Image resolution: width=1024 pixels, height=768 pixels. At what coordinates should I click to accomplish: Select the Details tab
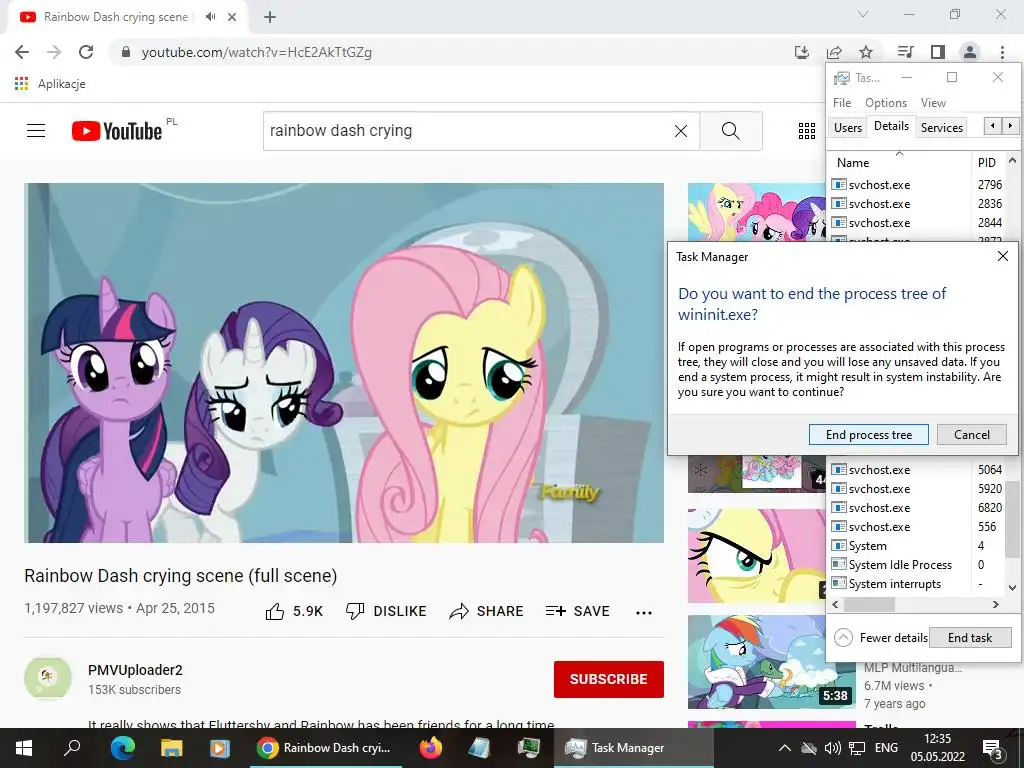[891, 126]
